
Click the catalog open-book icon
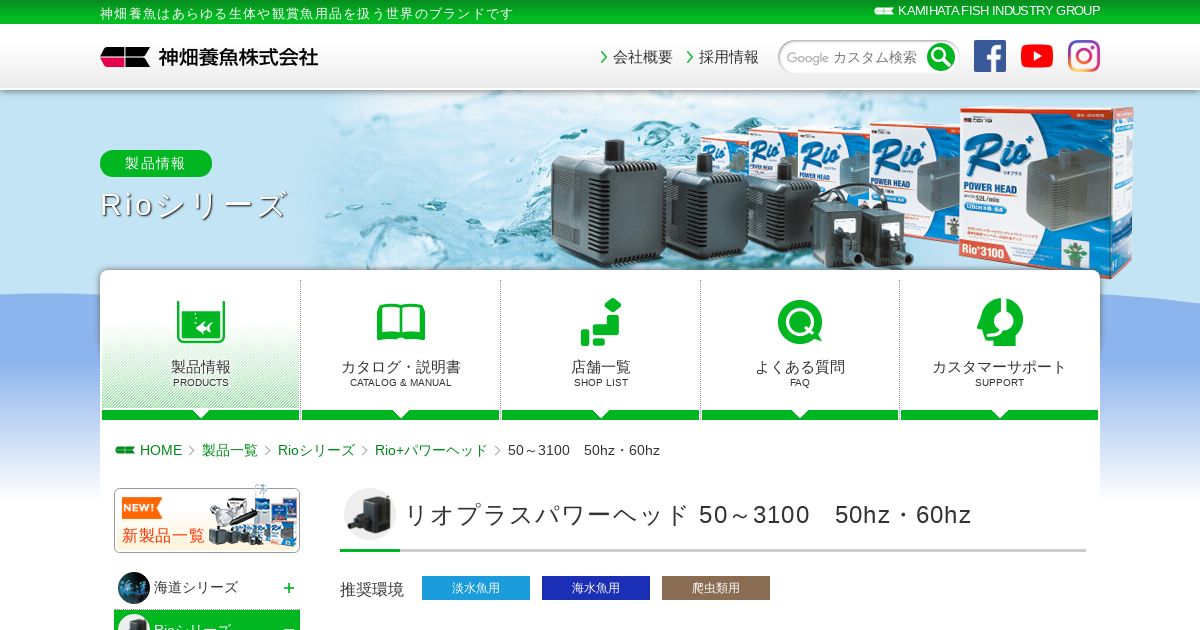coord(401,322)
